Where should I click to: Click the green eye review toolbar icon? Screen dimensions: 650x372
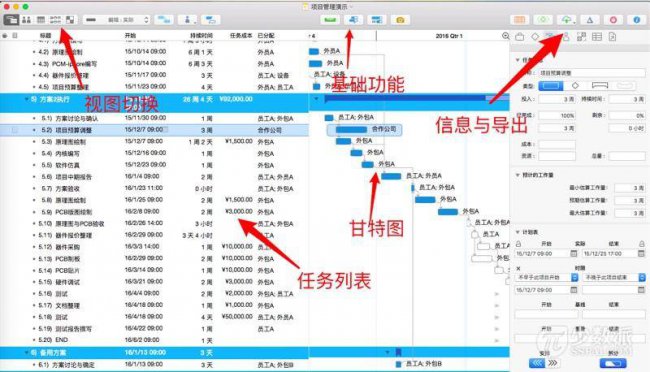543,19
